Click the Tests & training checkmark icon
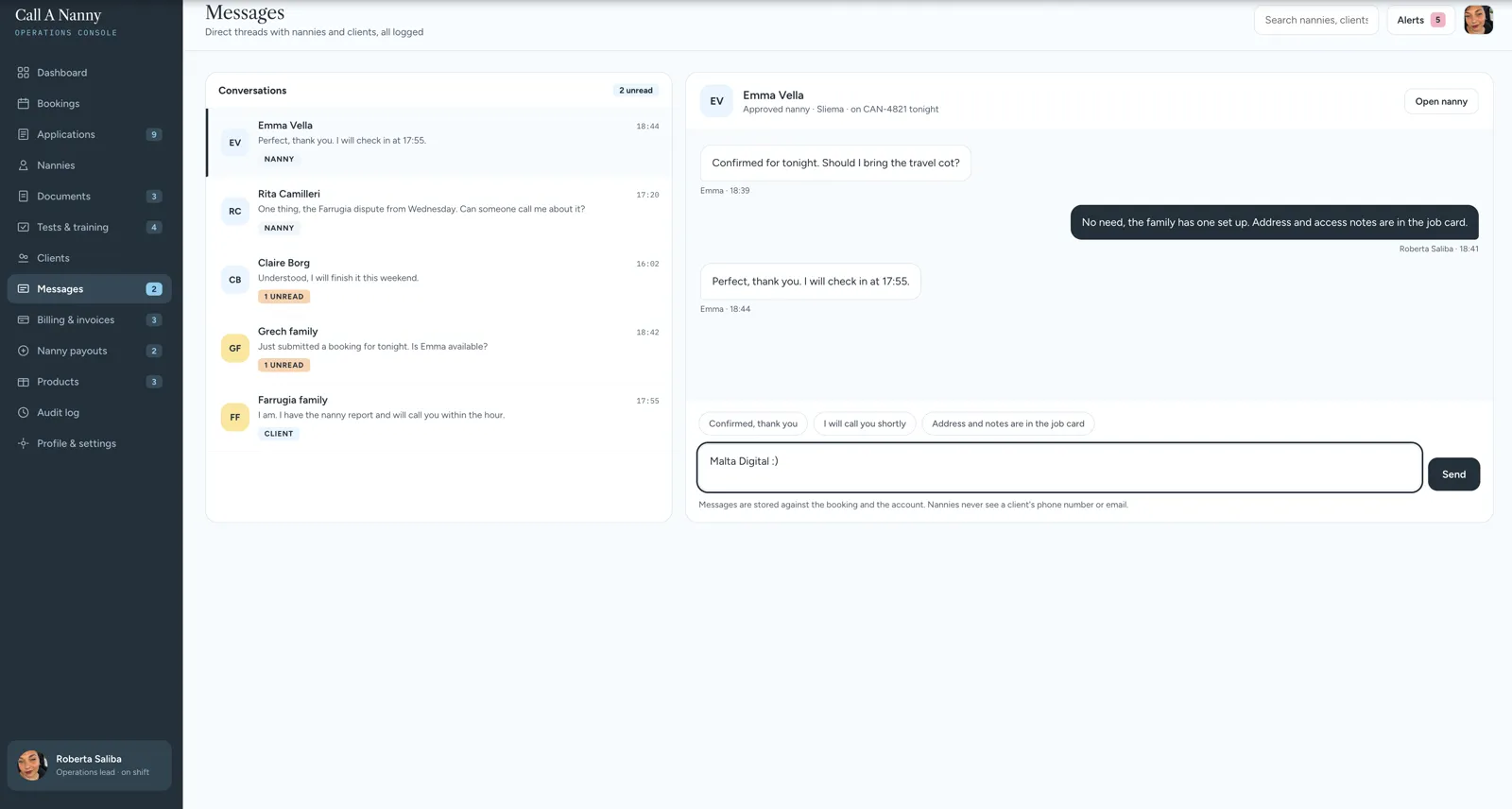 pyautogui.click(x=24, y=227)
